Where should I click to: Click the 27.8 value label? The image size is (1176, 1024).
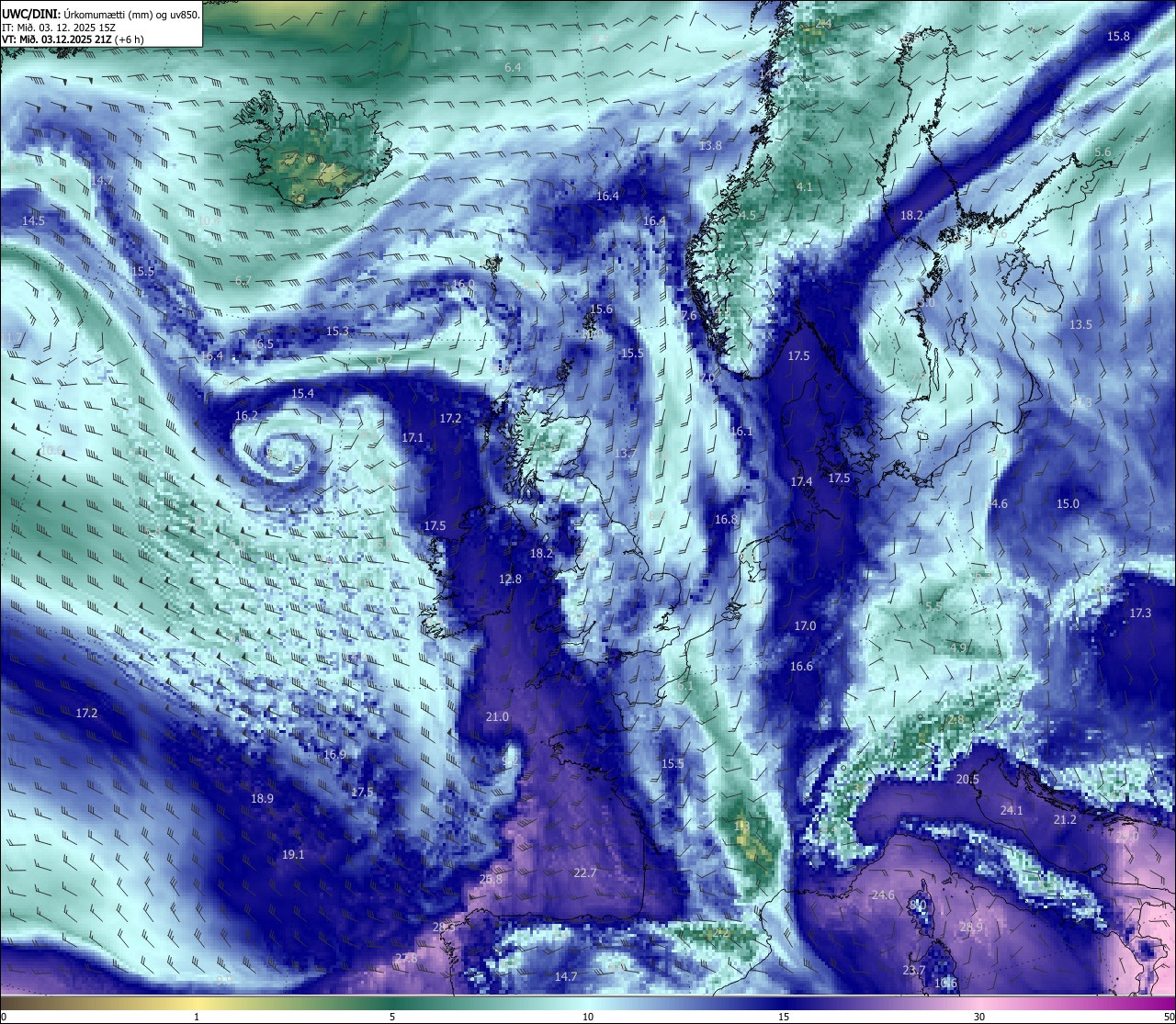coord(405,958)
